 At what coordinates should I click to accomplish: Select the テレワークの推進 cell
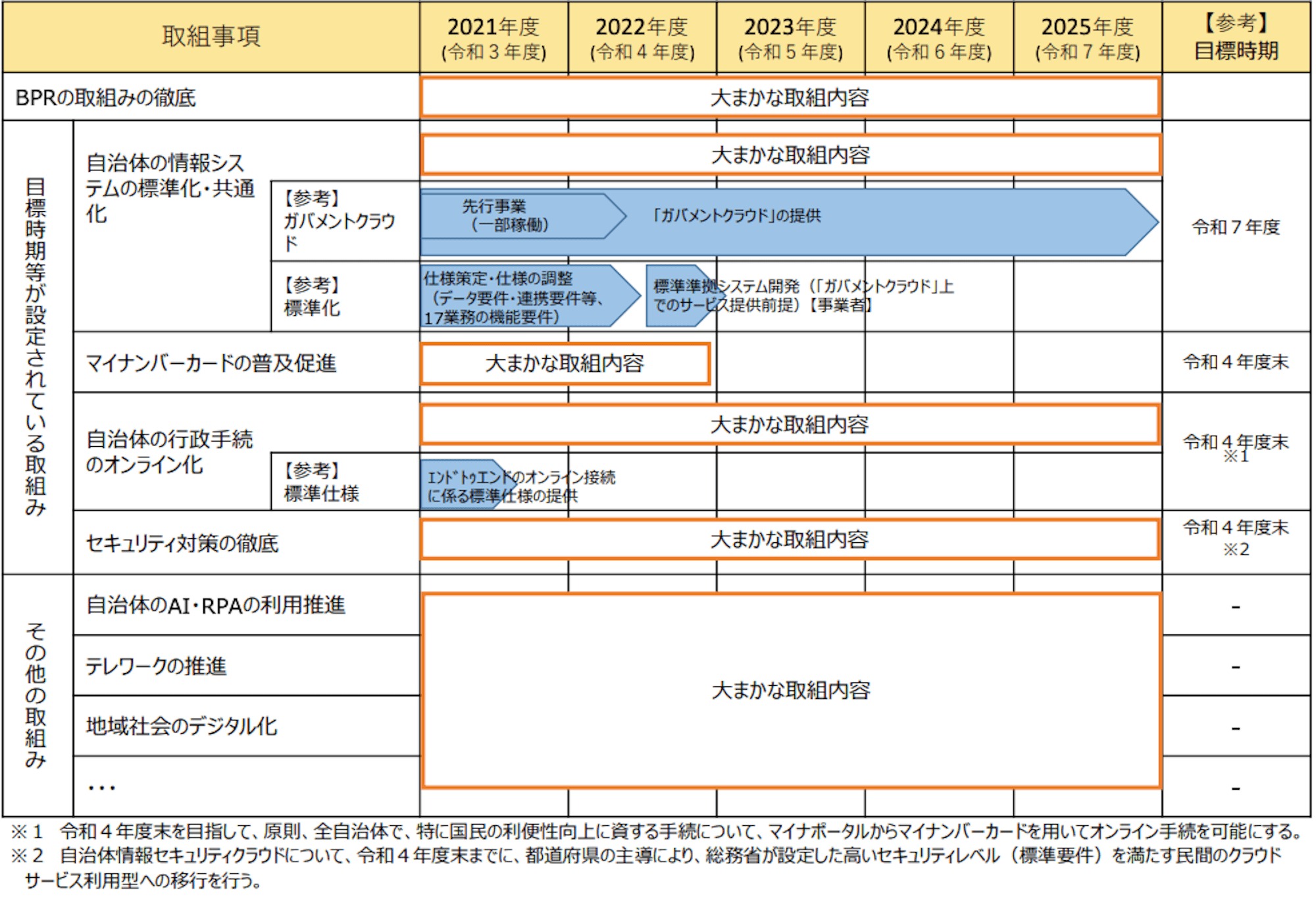point(156,666)
